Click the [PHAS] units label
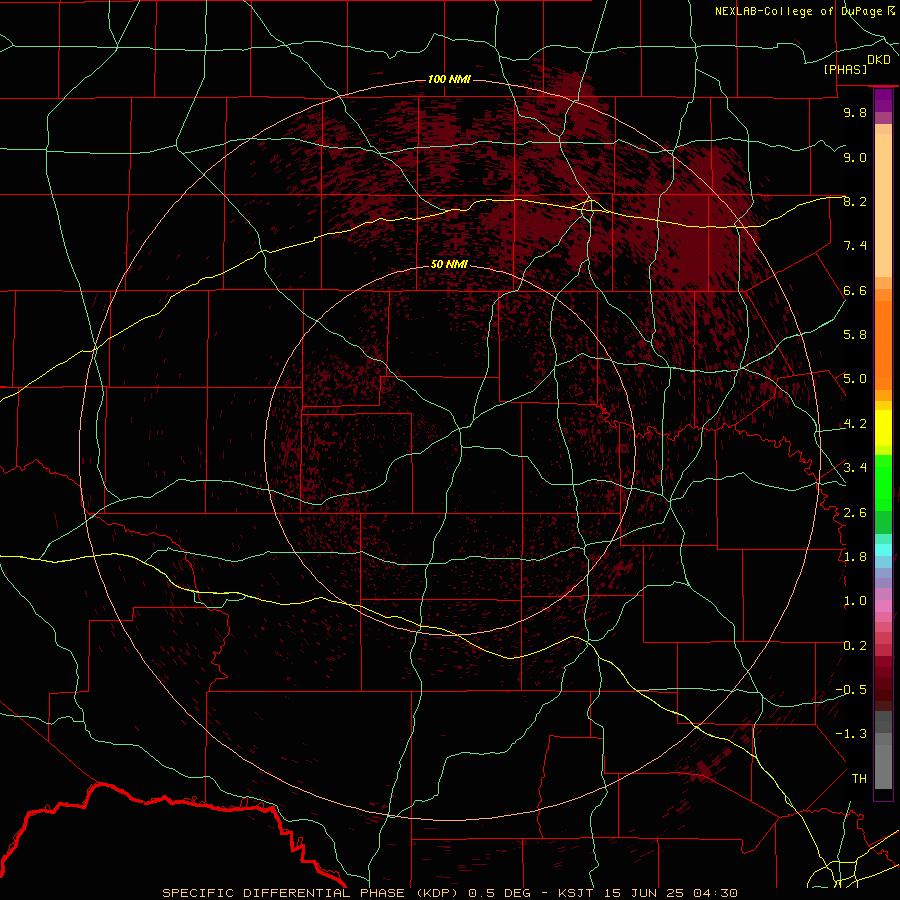Screen dimensions: 900x900 pos(845,69)
